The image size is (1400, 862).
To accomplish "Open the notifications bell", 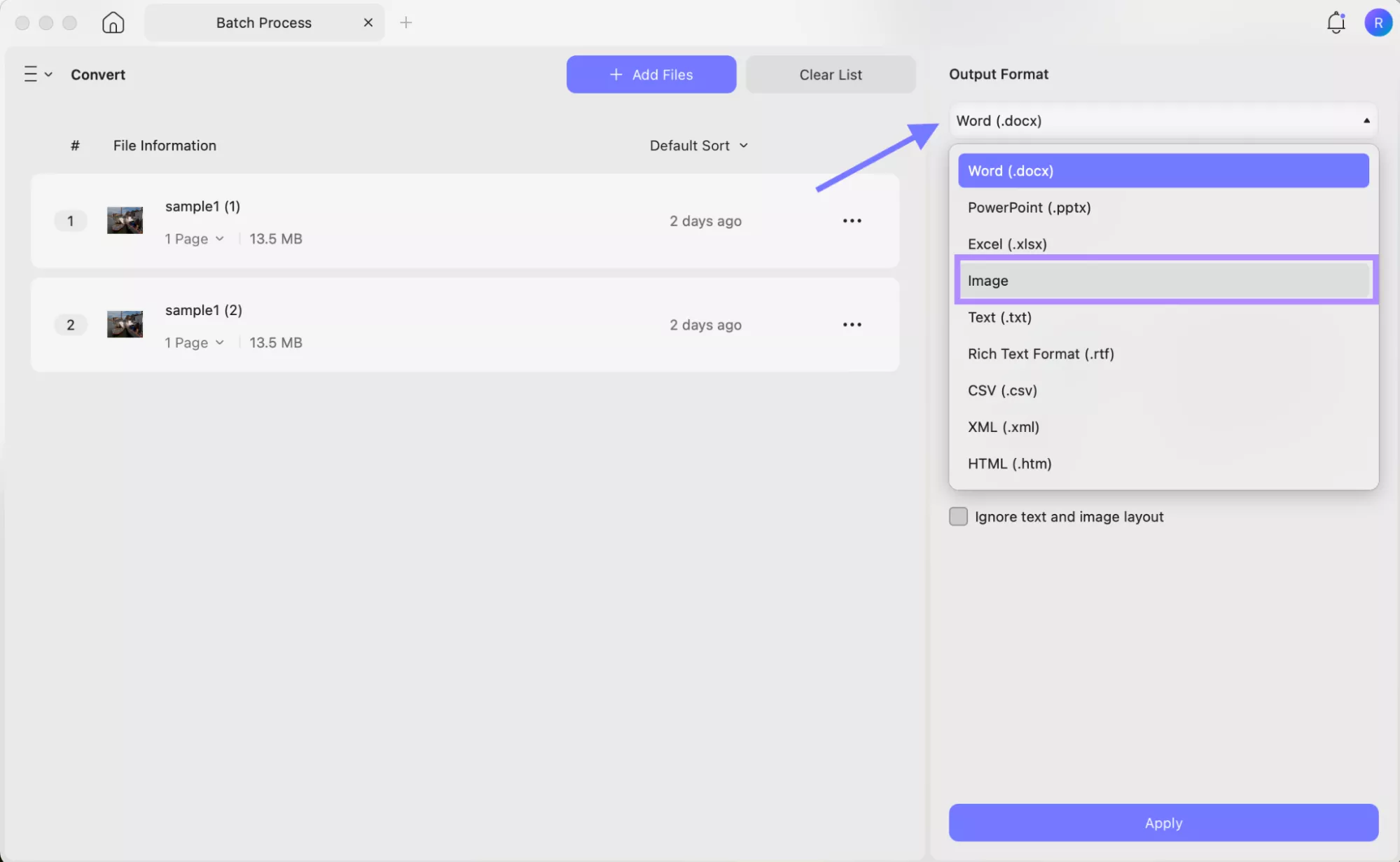I will [x=1336, y=22].
